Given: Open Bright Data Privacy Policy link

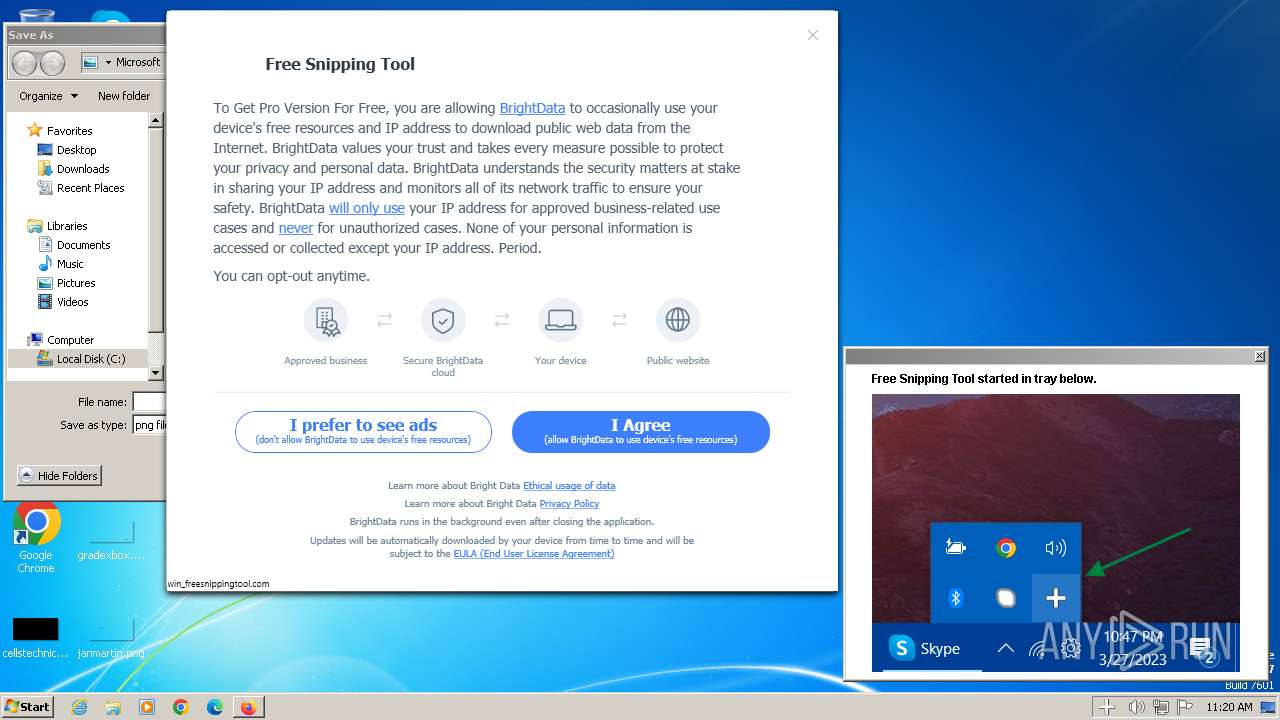Looking at the screenshot, I should click(x=569, y=503).
